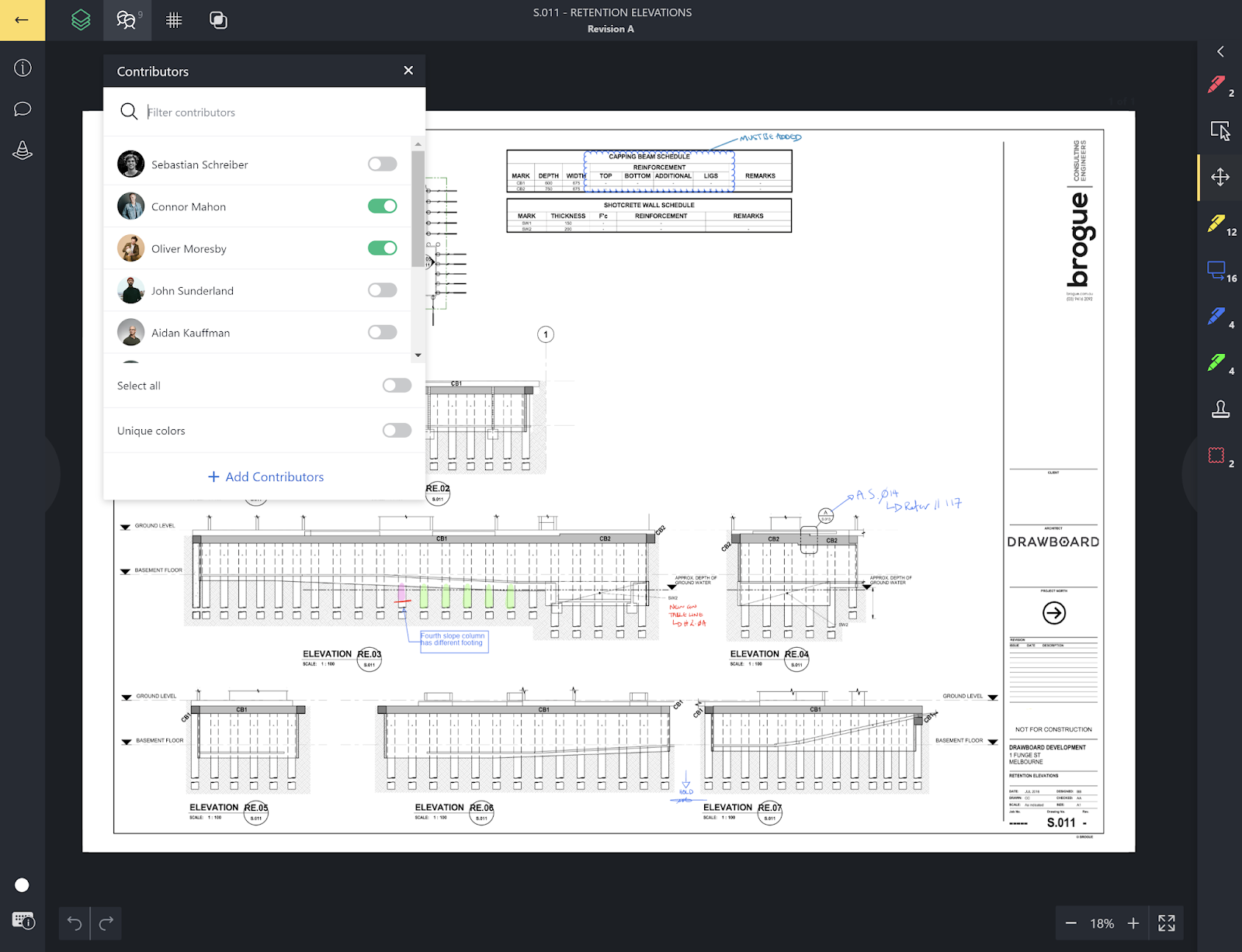The image size is (1242, 952).
Task: Collapse the right tool sidebar
Action: click(x=1219, y=51)
